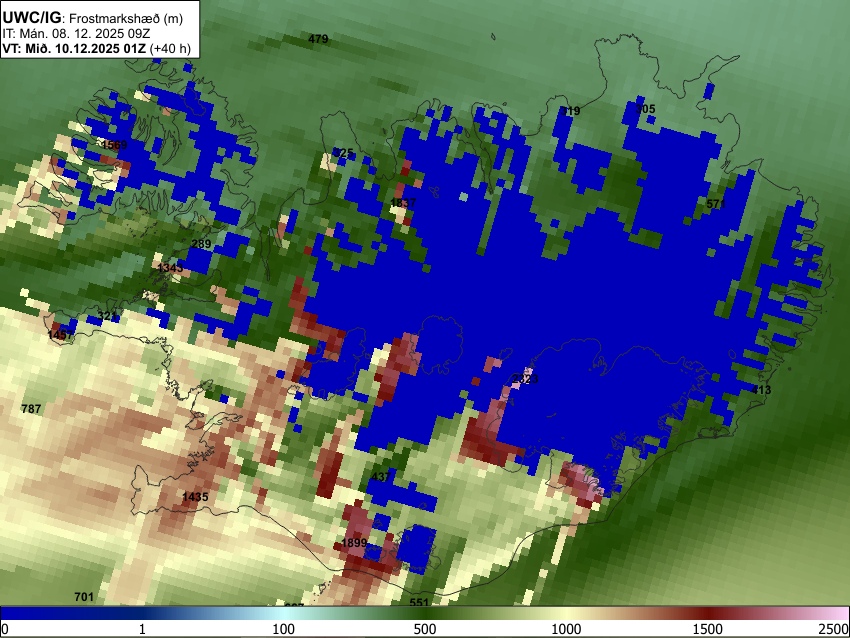Select the 289 value label
Screen dimensions: 850x638
[201, 244]
